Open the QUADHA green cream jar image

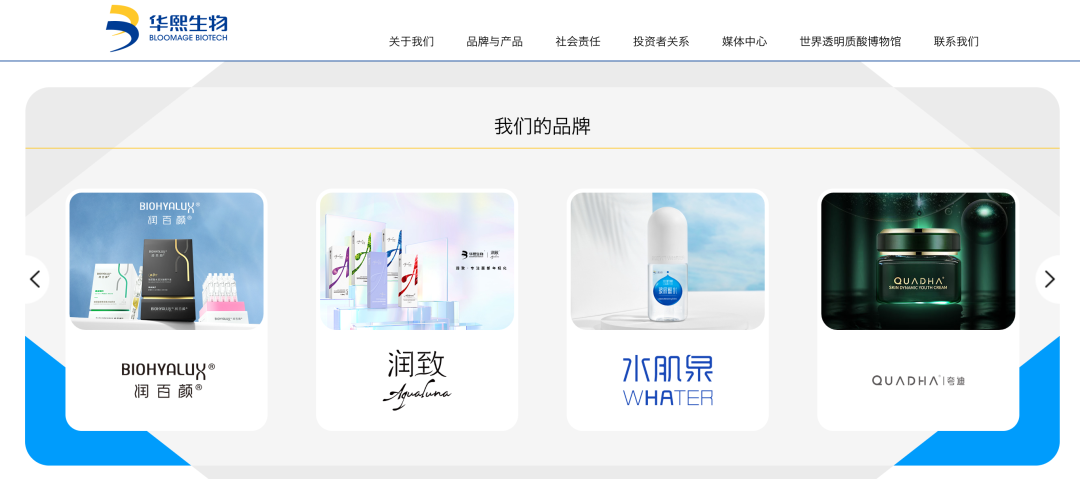point(918,261)
